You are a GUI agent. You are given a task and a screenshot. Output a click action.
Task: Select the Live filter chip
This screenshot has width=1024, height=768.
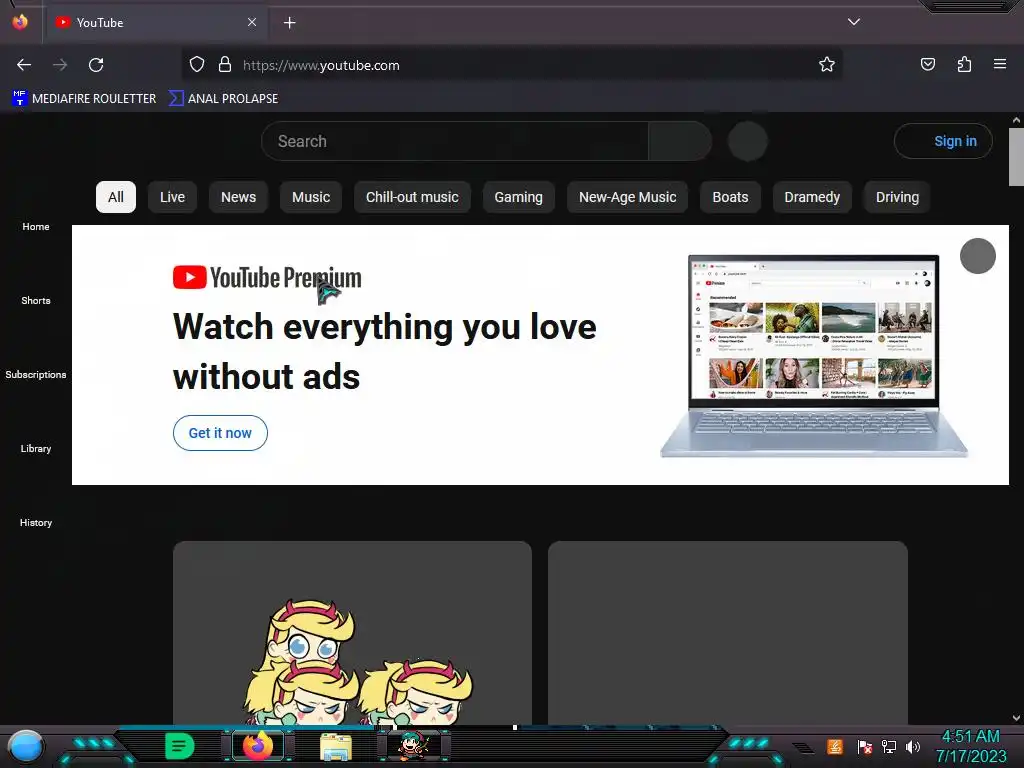click(172, 197)
